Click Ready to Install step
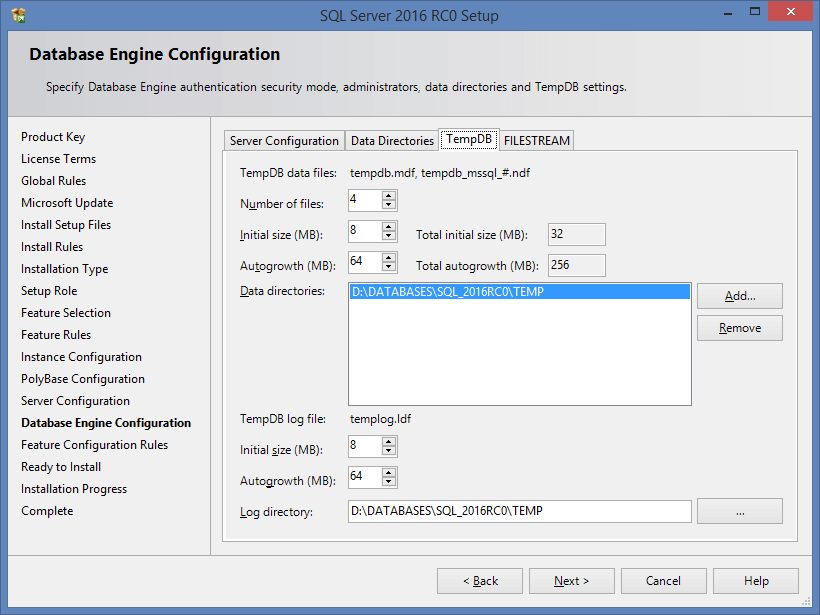 tap(61, 466)
